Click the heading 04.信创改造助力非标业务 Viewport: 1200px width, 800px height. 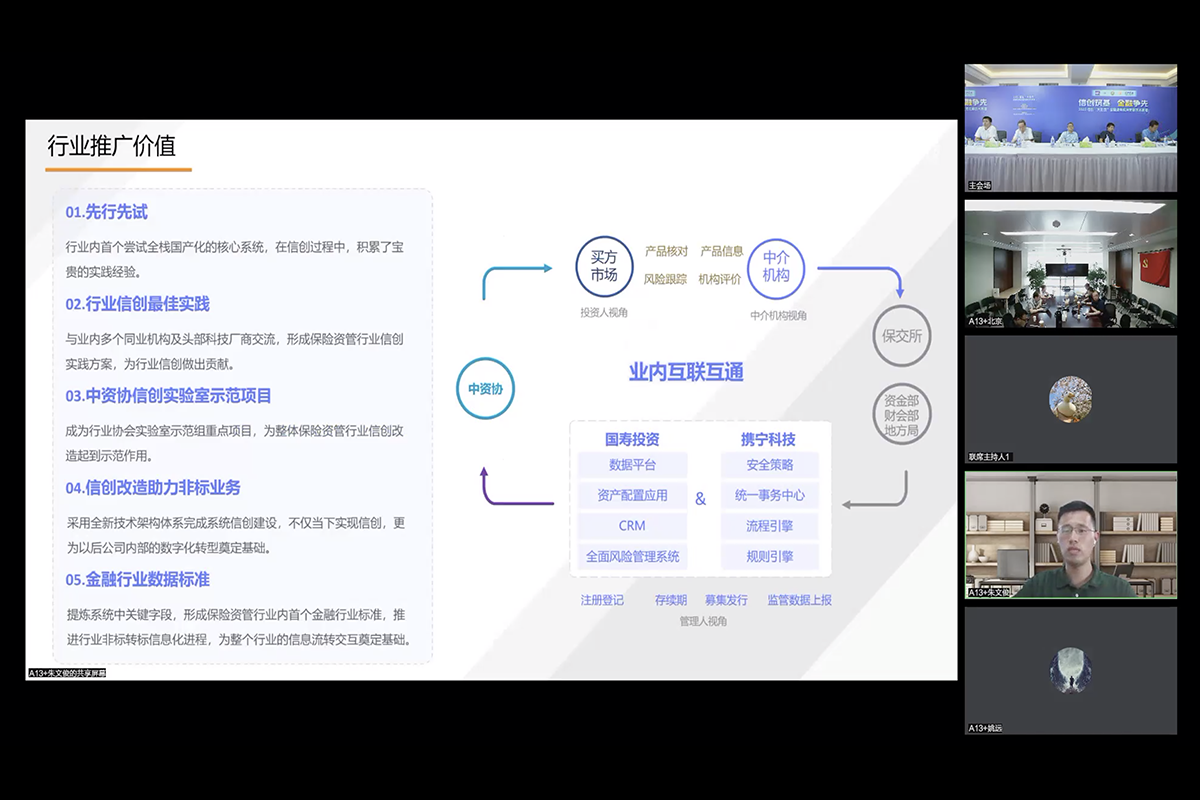pyautogui.click(x=153, y=488)
